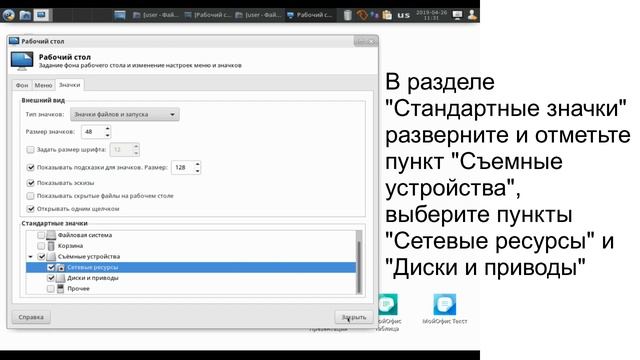Image resolution: width=640 pixels, height=360 pixels.
Task: Uncheck the Диски и приводы checkbox
Action: click(51, 278)
